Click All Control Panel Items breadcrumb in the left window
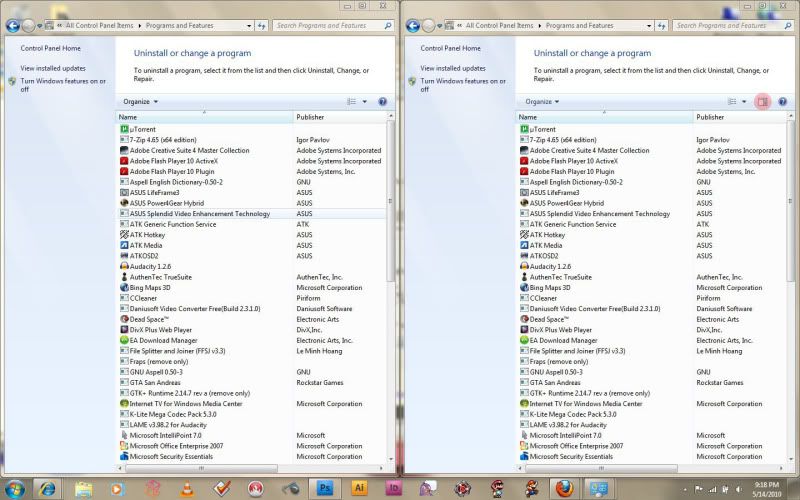The height and width of the screenshot is (500, 800). point(99,26)
